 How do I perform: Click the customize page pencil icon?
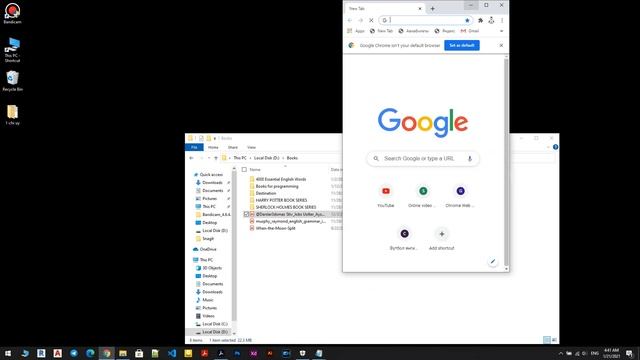click(x=493, y=262)
